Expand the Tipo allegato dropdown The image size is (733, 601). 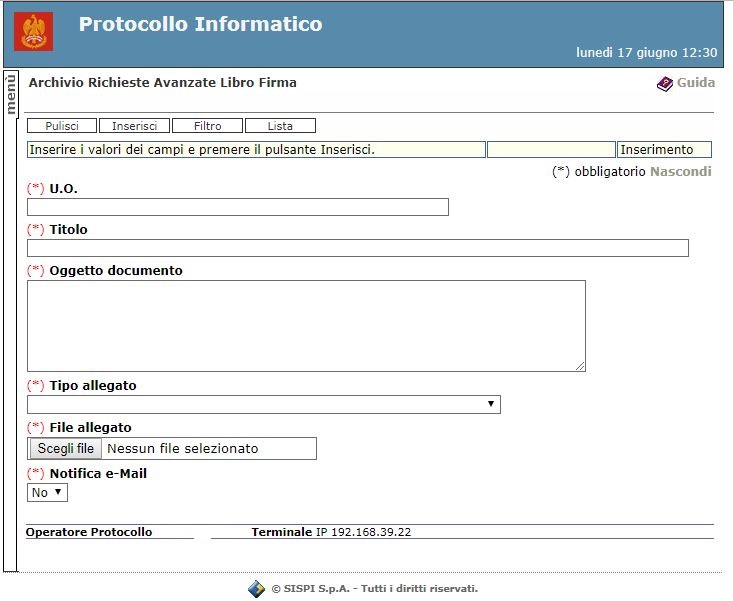(x=264, y=404)
